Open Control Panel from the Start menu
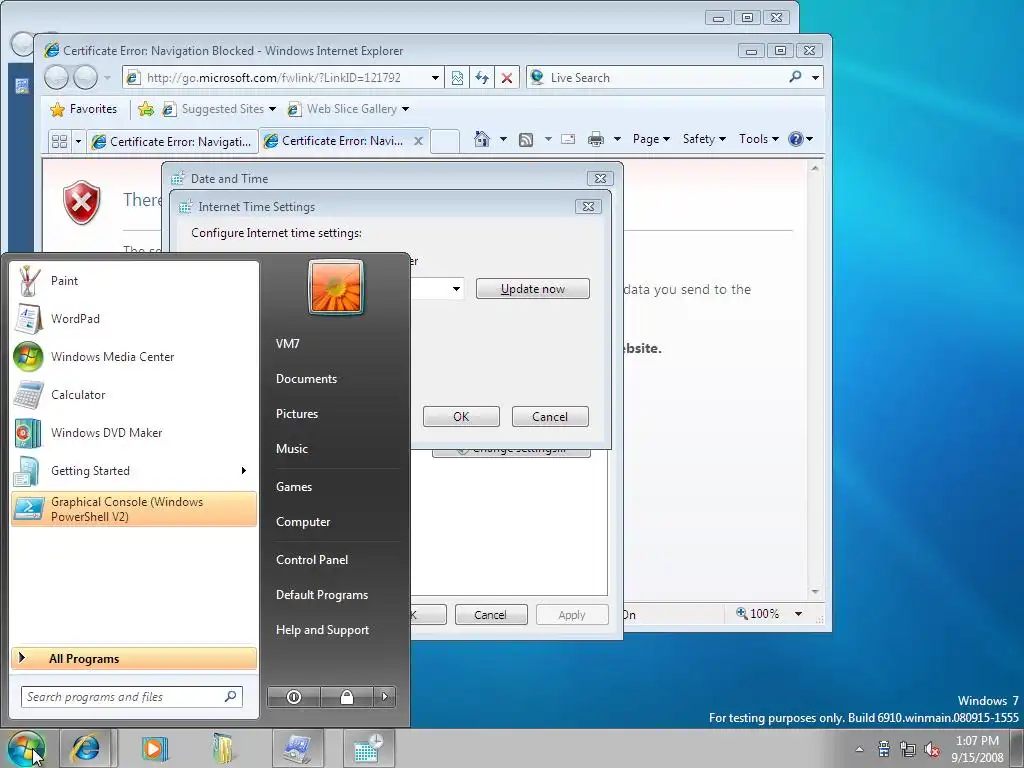Image resolution: width=1024 pixels, height=768 pixels. (312, 560)
